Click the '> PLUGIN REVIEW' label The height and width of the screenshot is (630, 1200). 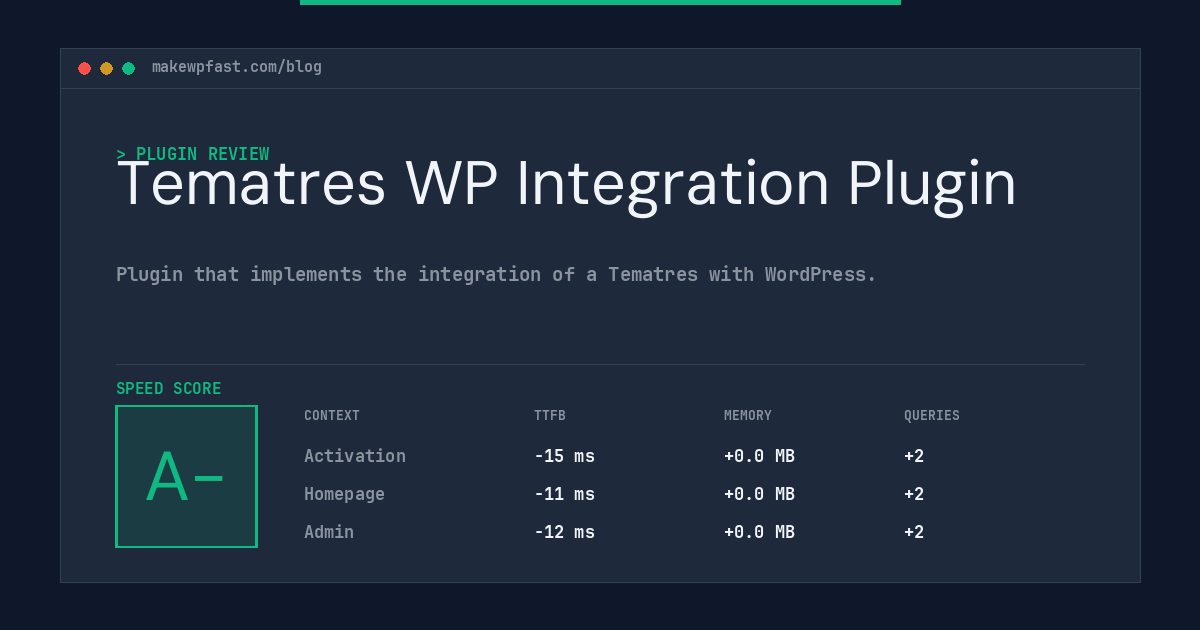click(193, 154)
